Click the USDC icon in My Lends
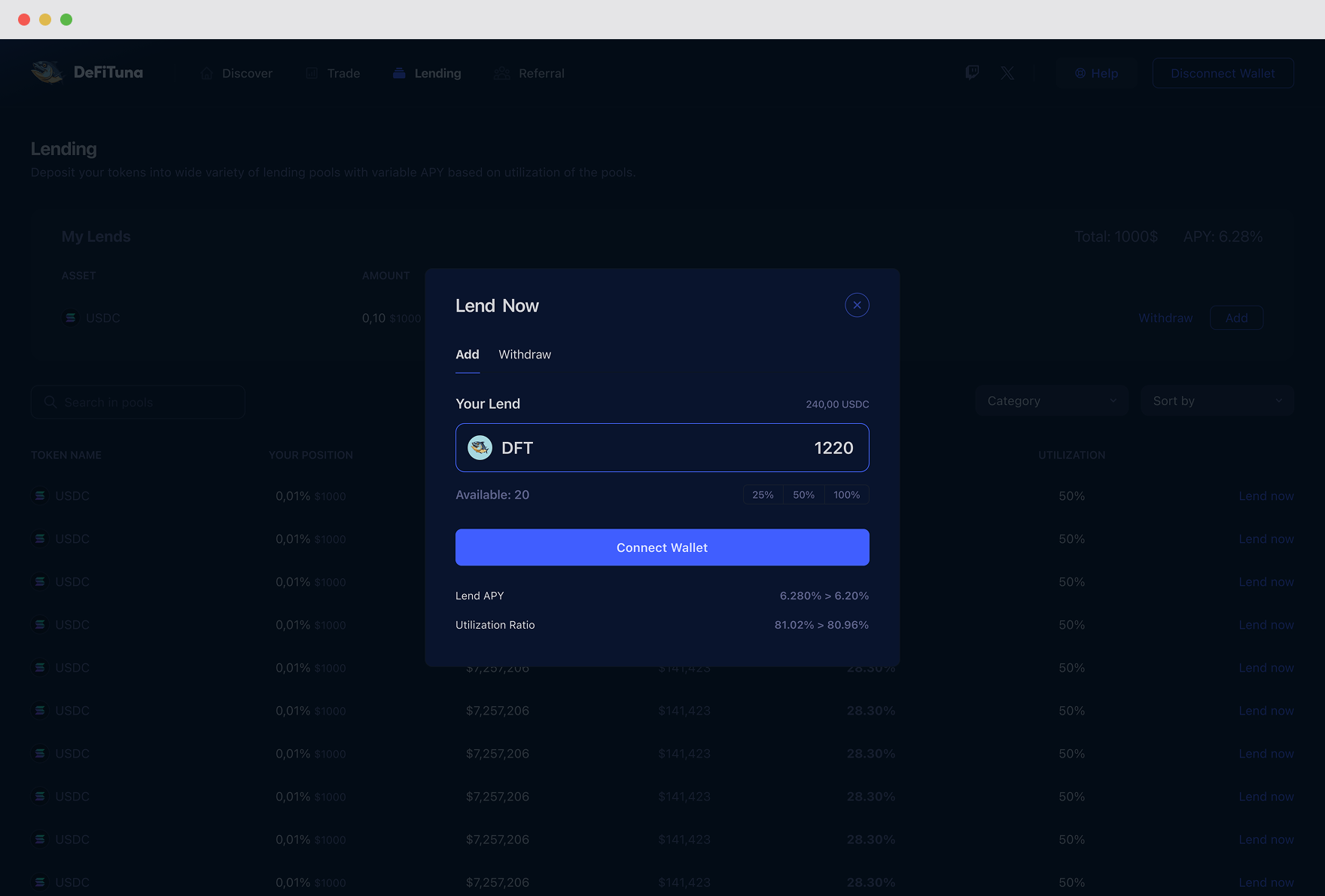The height and width of the screenshot is (896, 1325). [71, 318]
